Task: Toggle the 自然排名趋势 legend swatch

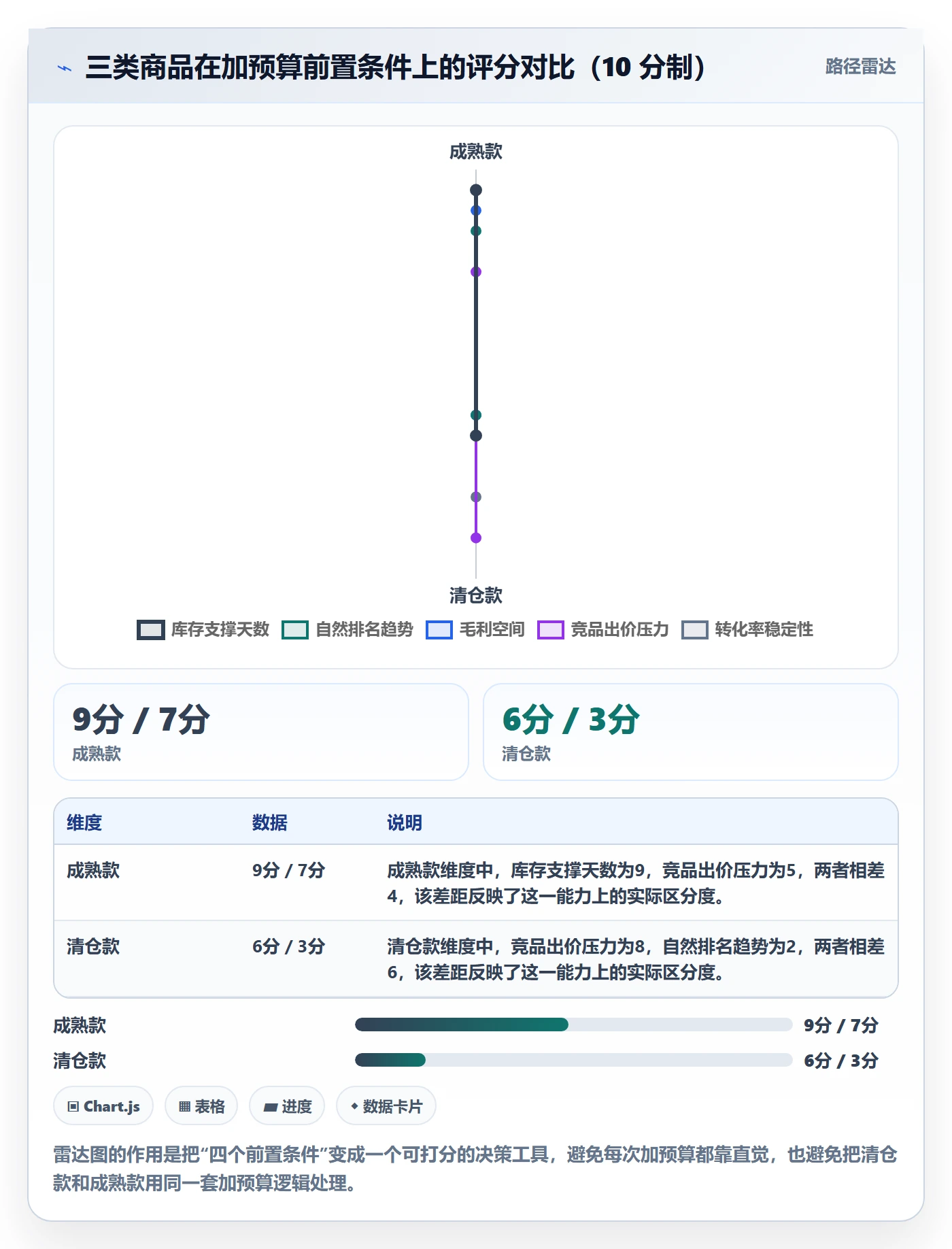Action: coord(295,630)
